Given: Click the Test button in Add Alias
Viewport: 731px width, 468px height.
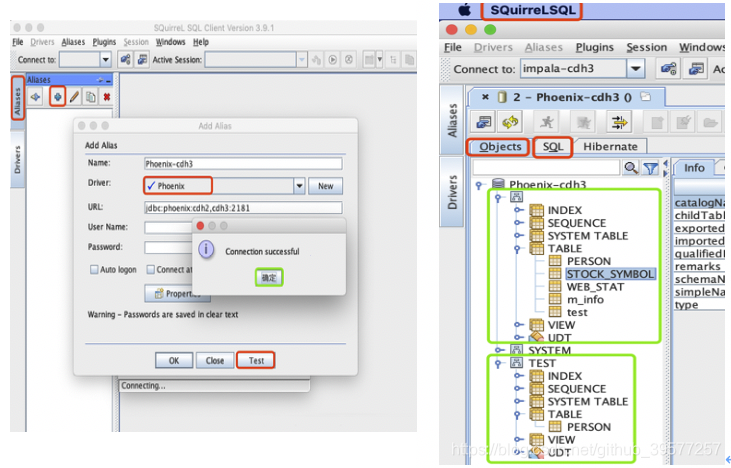Looking at the screenshot, I should (x=256, y=360).
